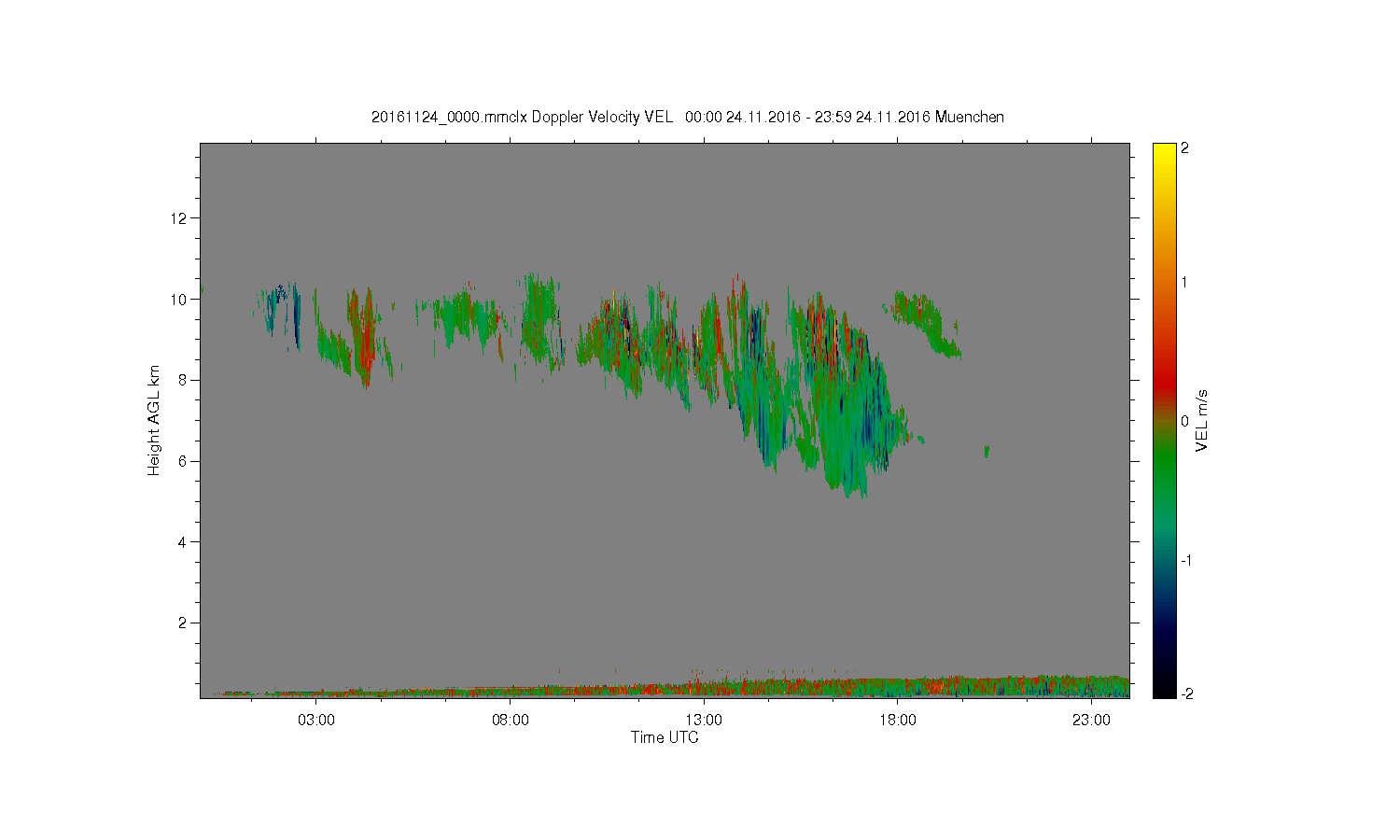The width and height of the screenshot is (1400, 840).
Task: Click the colorbar label 0
Action: coord(1184,421)
